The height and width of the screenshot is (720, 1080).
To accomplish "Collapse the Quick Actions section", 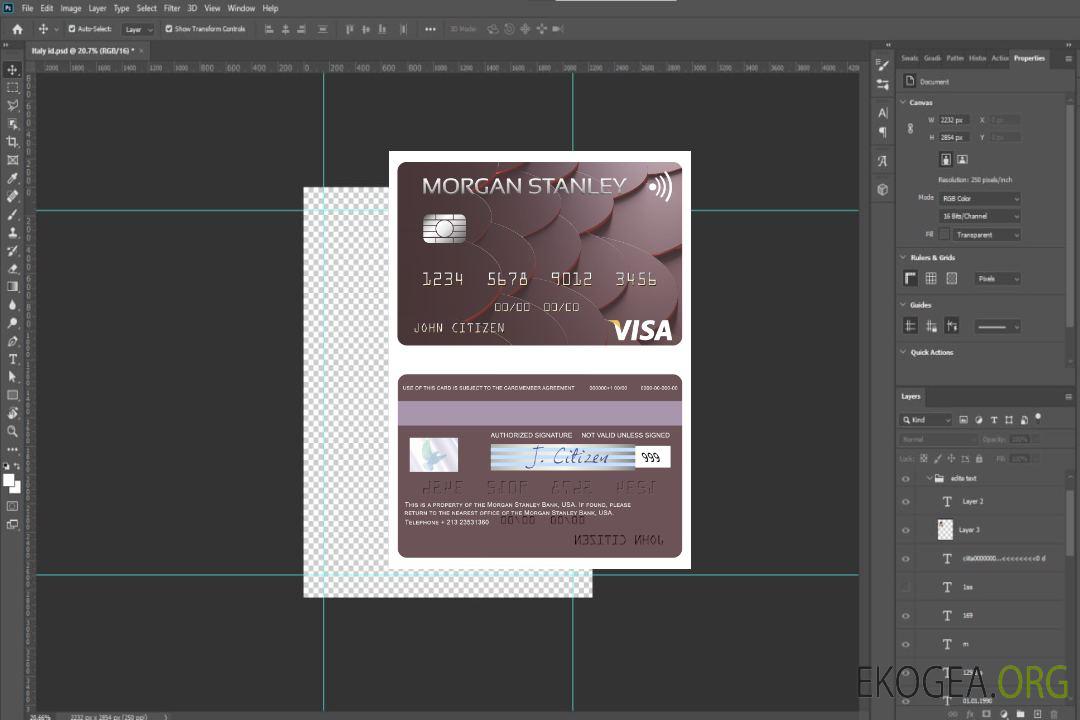I will pyautogui.click(x=903, y=352).
